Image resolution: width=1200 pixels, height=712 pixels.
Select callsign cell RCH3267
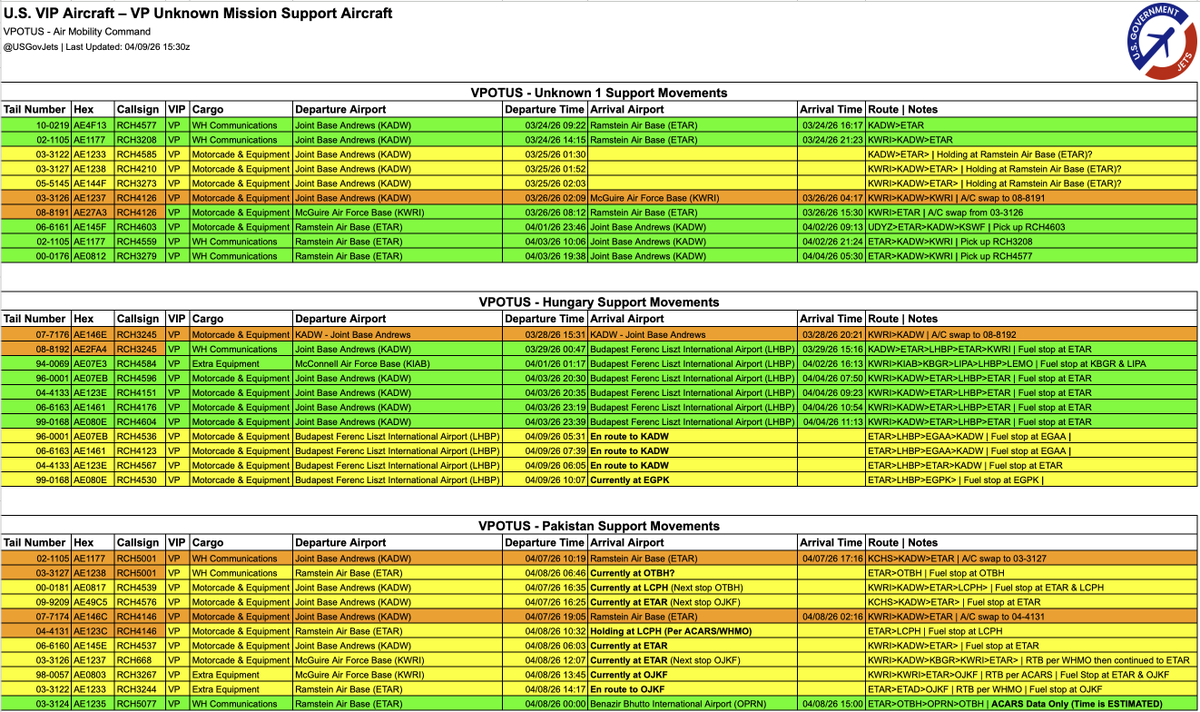pyautogui.click(x=138, y=675)
